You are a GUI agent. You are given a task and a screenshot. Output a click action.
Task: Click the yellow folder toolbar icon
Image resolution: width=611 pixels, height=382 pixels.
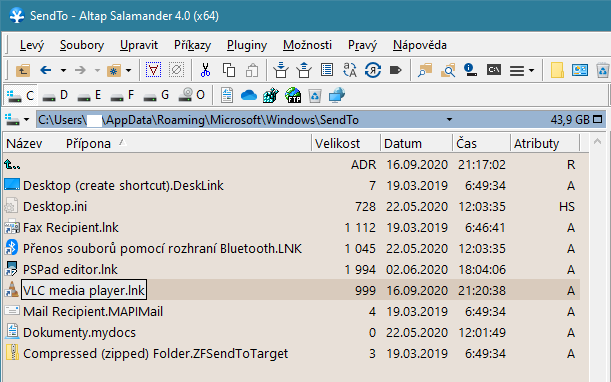[x=557, y=70]
